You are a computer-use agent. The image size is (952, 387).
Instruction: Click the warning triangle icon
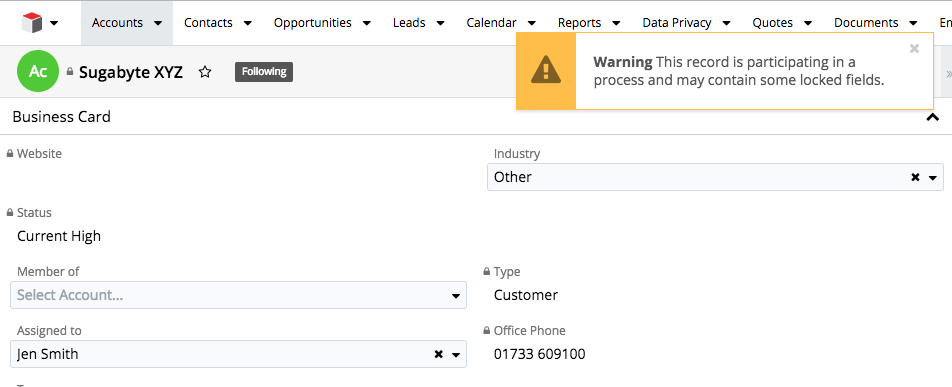[x=546, y=69]
